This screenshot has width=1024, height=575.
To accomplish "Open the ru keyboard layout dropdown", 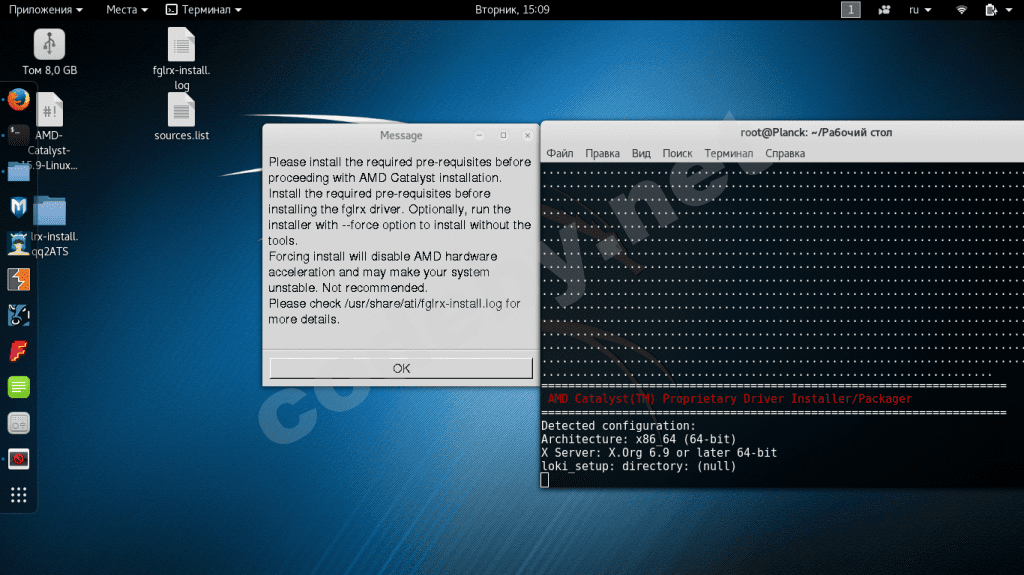I will [920, 10].
